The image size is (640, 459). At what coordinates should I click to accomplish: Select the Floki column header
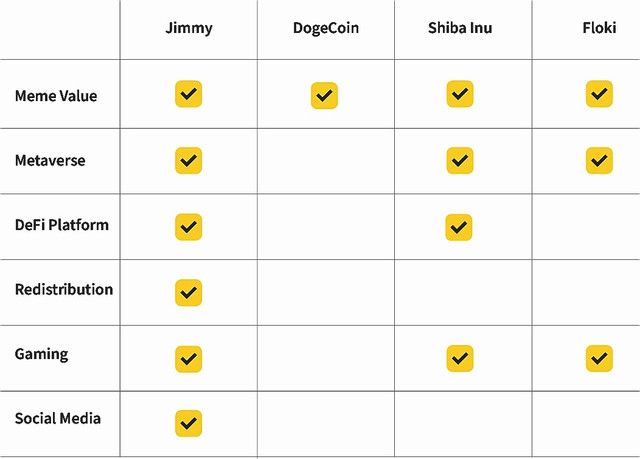point(598,28)
